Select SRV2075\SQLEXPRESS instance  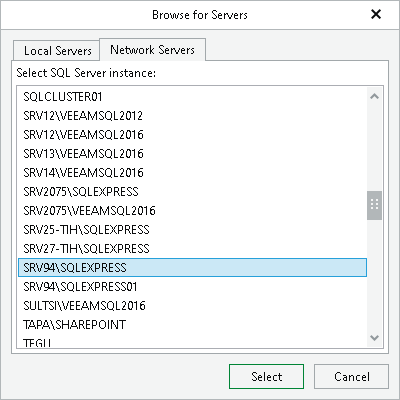point(192,192)
